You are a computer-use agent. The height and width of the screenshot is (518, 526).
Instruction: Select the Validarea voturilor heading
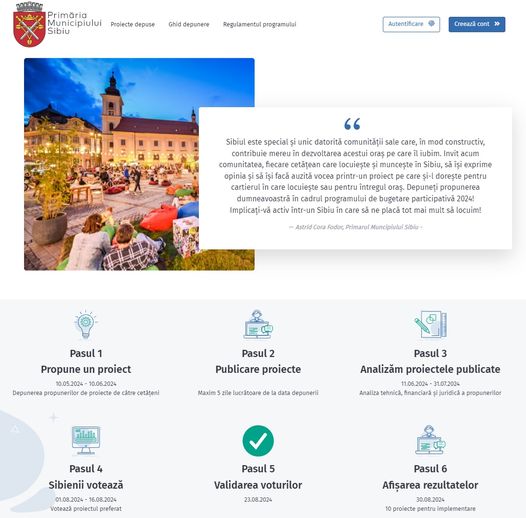[x=258, y=485]
